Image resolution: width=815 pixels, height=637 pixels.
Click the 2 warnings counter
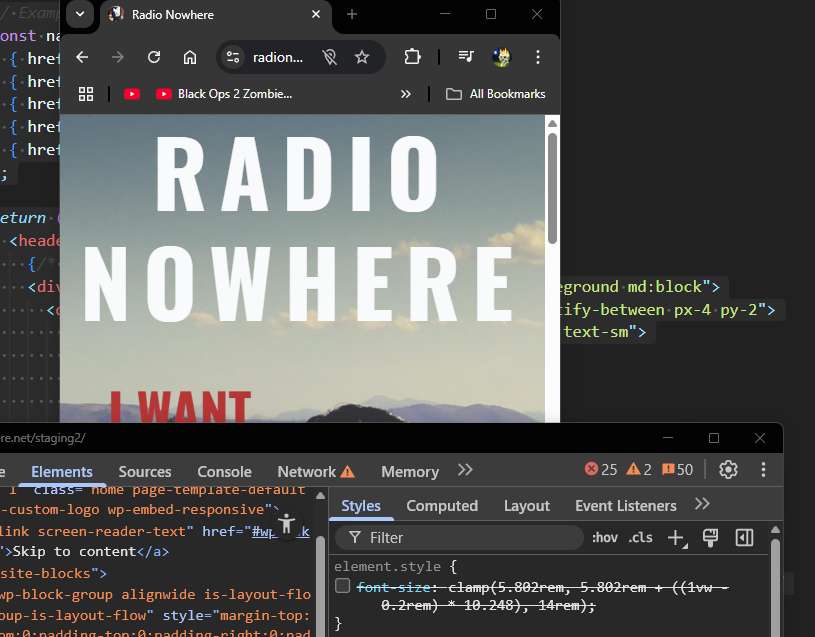point(639,470)
